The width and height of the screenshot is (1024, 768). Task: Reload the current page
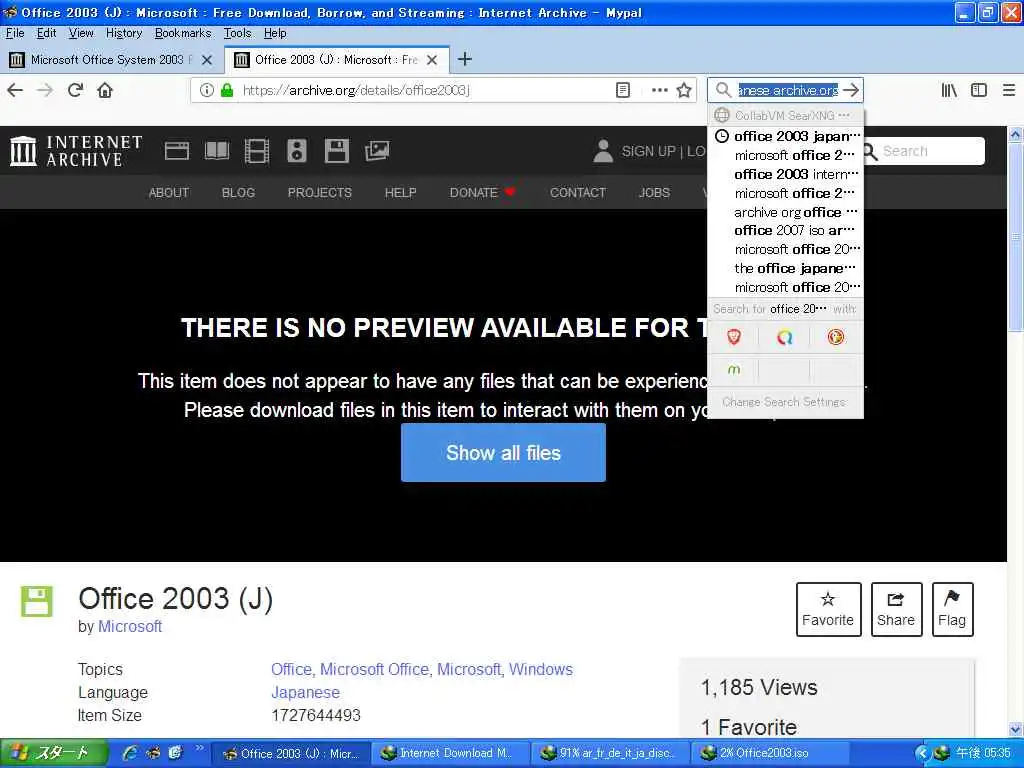(x=75, y=90)
